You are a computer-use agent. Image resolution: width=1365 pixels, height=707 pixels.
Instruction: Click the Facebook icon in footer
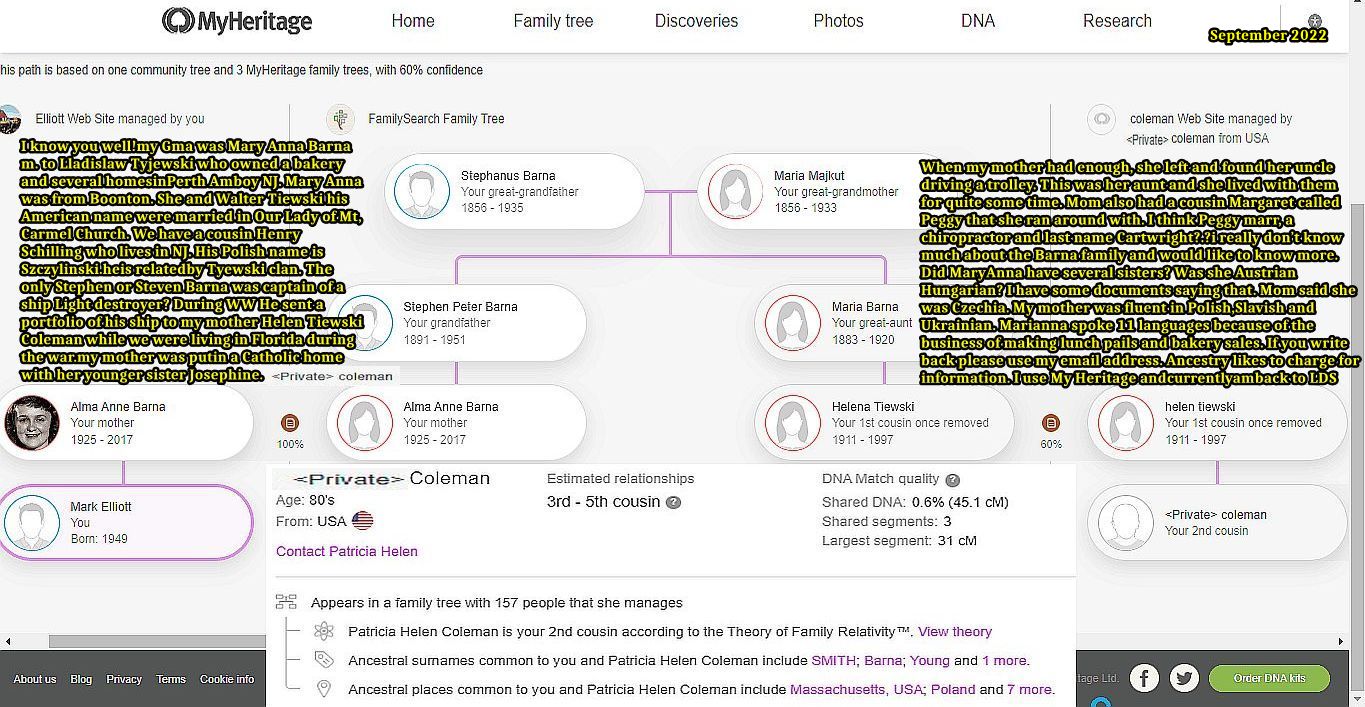[1144, 678]
